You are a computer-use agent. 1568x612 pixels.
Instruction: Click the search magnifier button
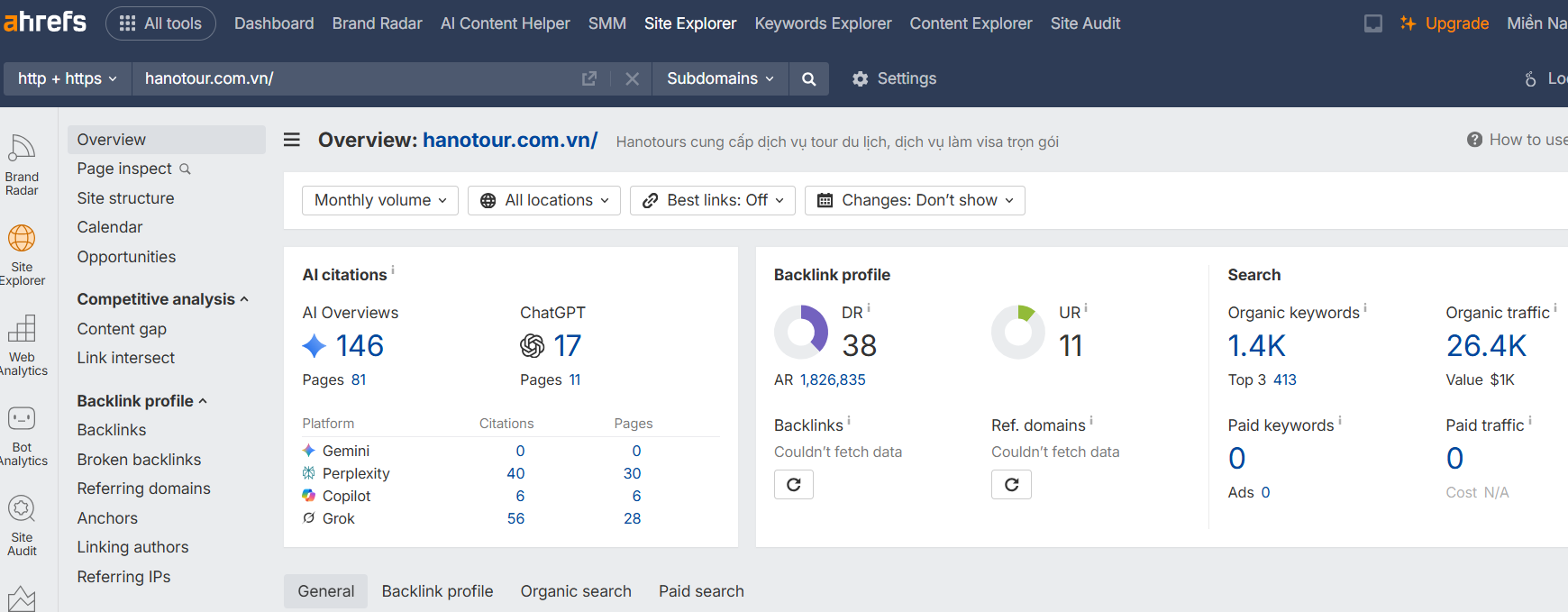click(809, 79)
